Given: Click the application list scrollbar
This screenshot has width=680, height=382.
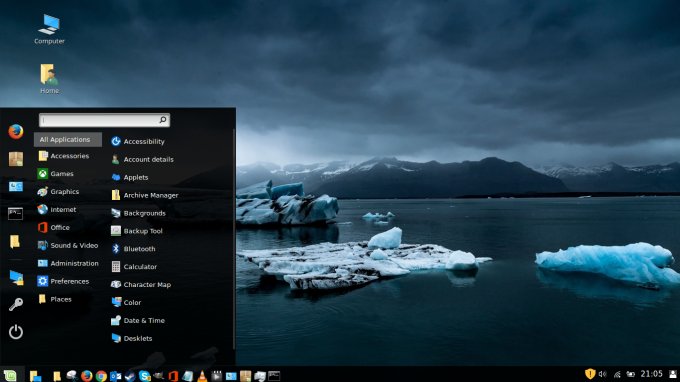Looking at the screenshot, I should [x=234, y=238].
